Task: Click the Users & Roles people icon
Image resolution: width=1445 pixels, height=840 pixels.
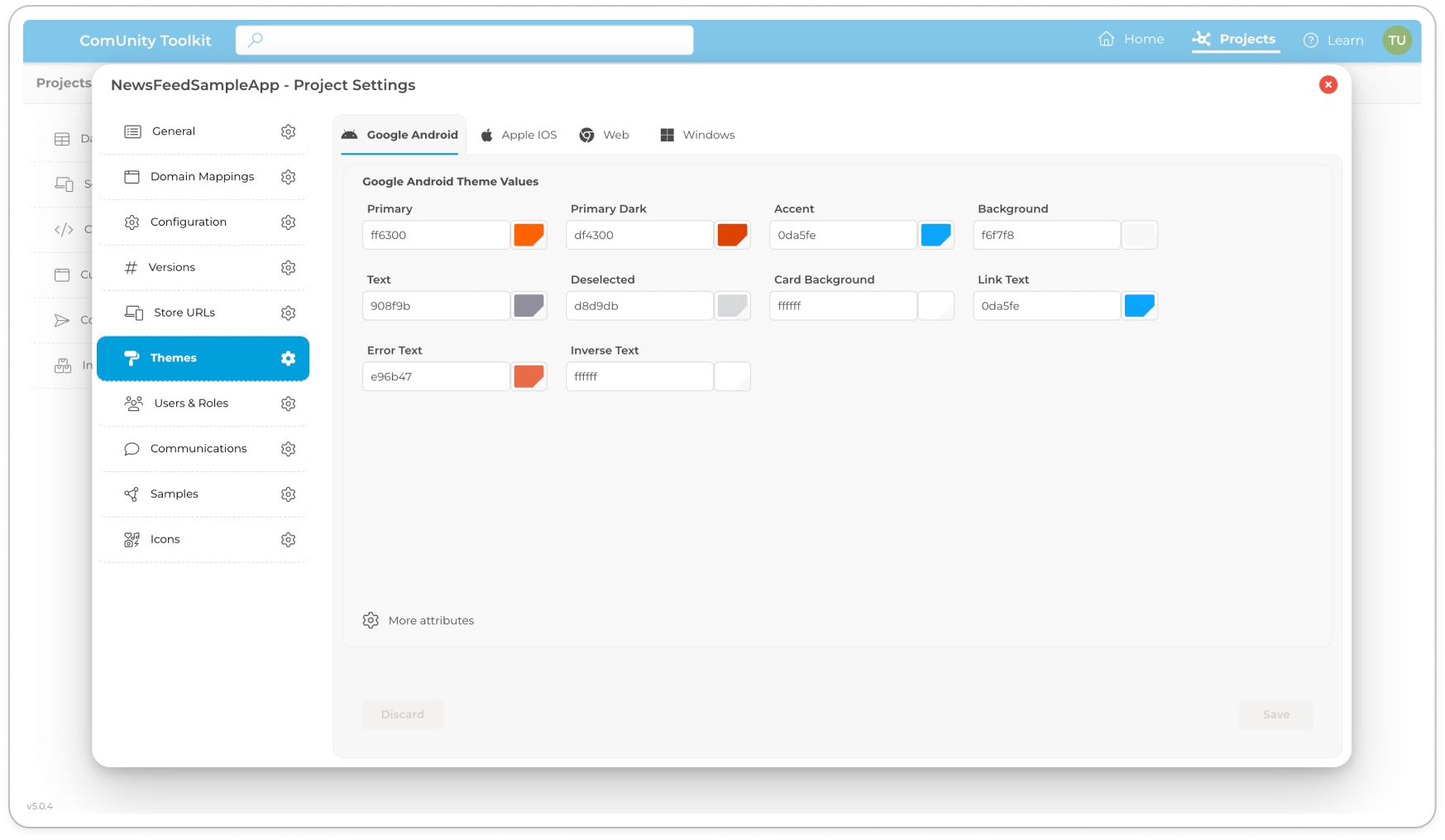Action: pyautogui.click(x=133, y=403)
